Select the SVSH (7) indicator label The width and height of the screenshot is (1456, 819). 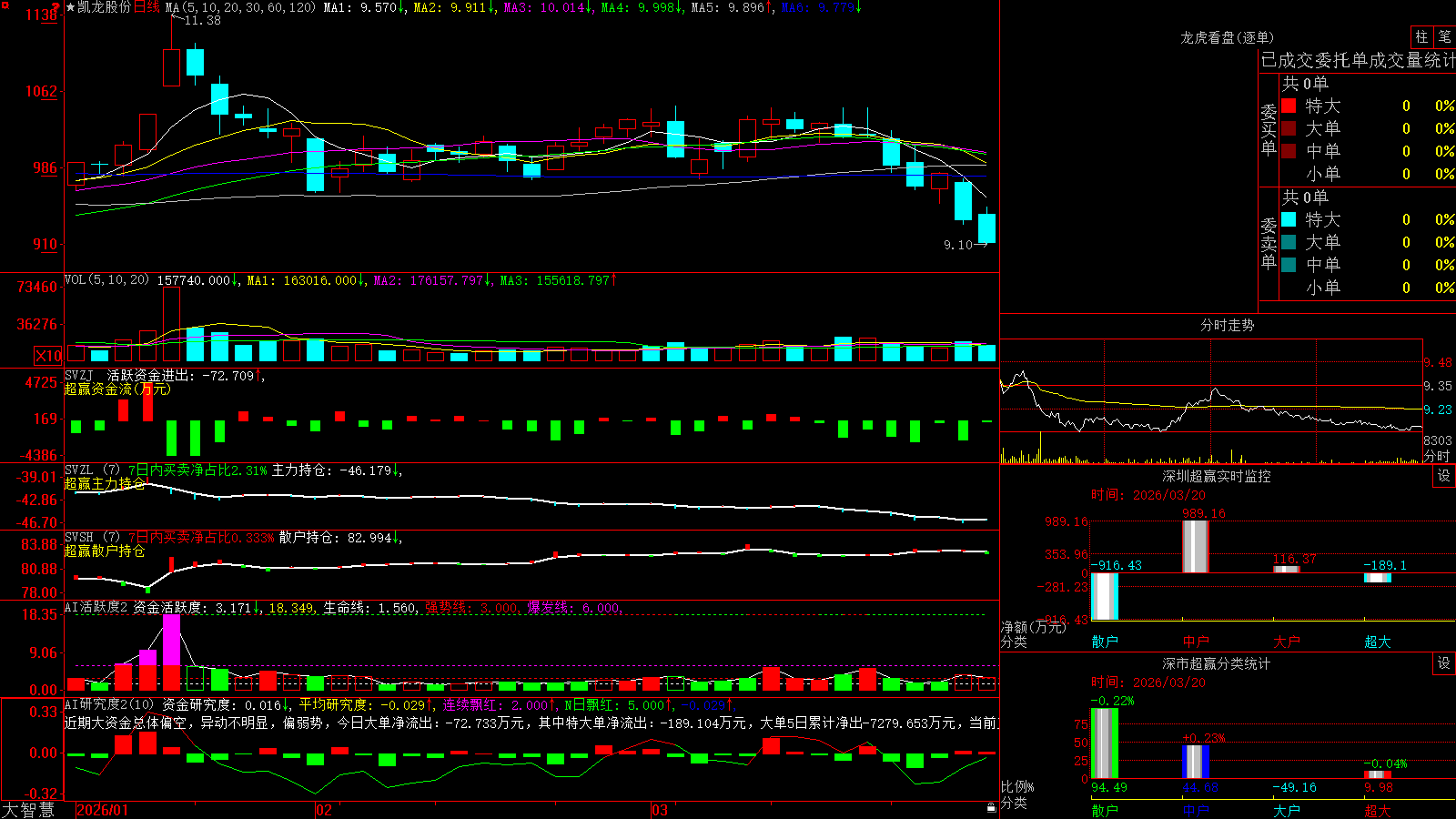tap(92, 538)
